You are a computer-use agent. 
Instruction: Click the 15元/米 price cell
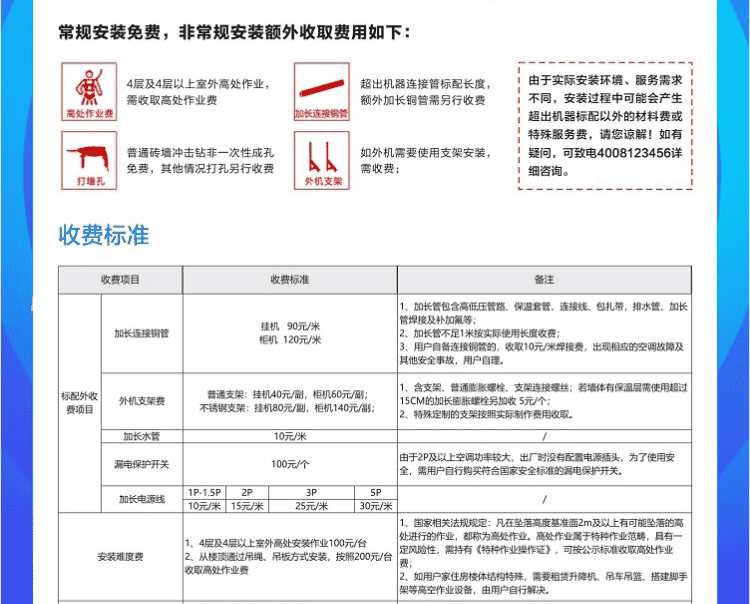pyautogui.click(x=247, y=506)
